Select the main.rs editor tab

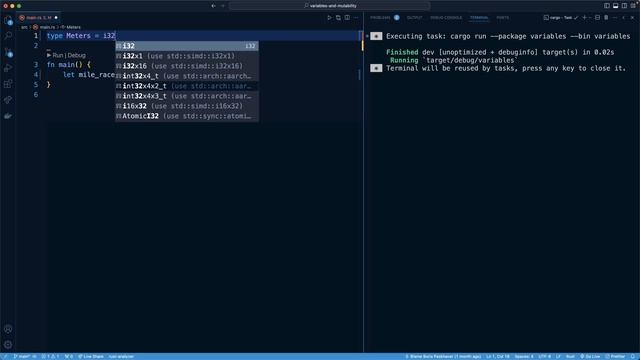tap(39, 18)
